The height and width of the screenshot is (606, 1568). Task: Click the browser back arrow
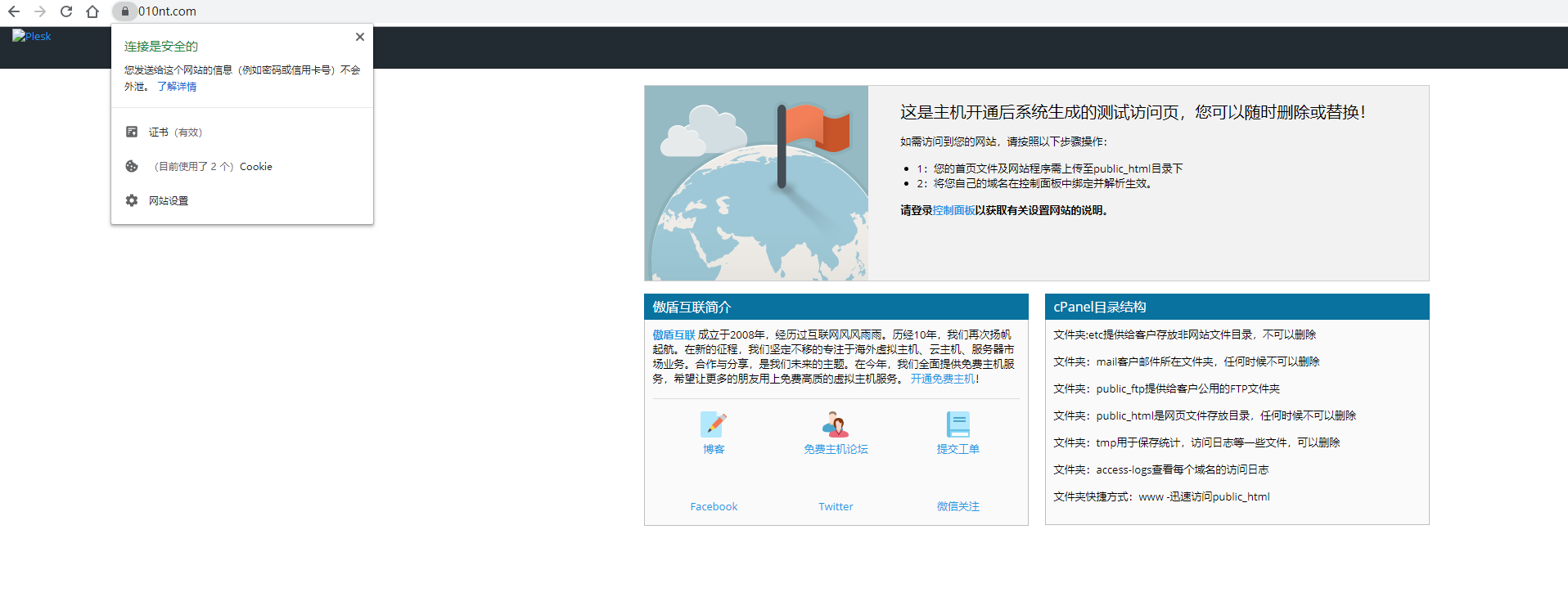point(14,11)
